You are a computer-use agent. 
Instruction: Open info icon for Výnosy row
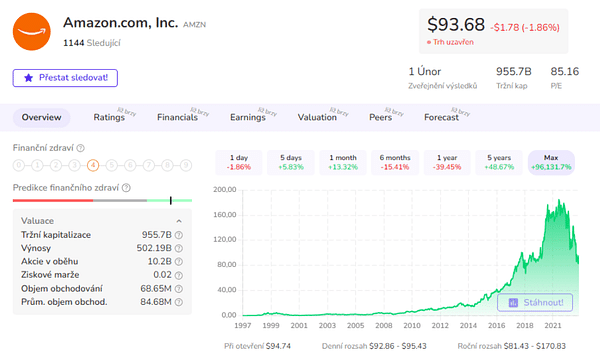(179, 248)
